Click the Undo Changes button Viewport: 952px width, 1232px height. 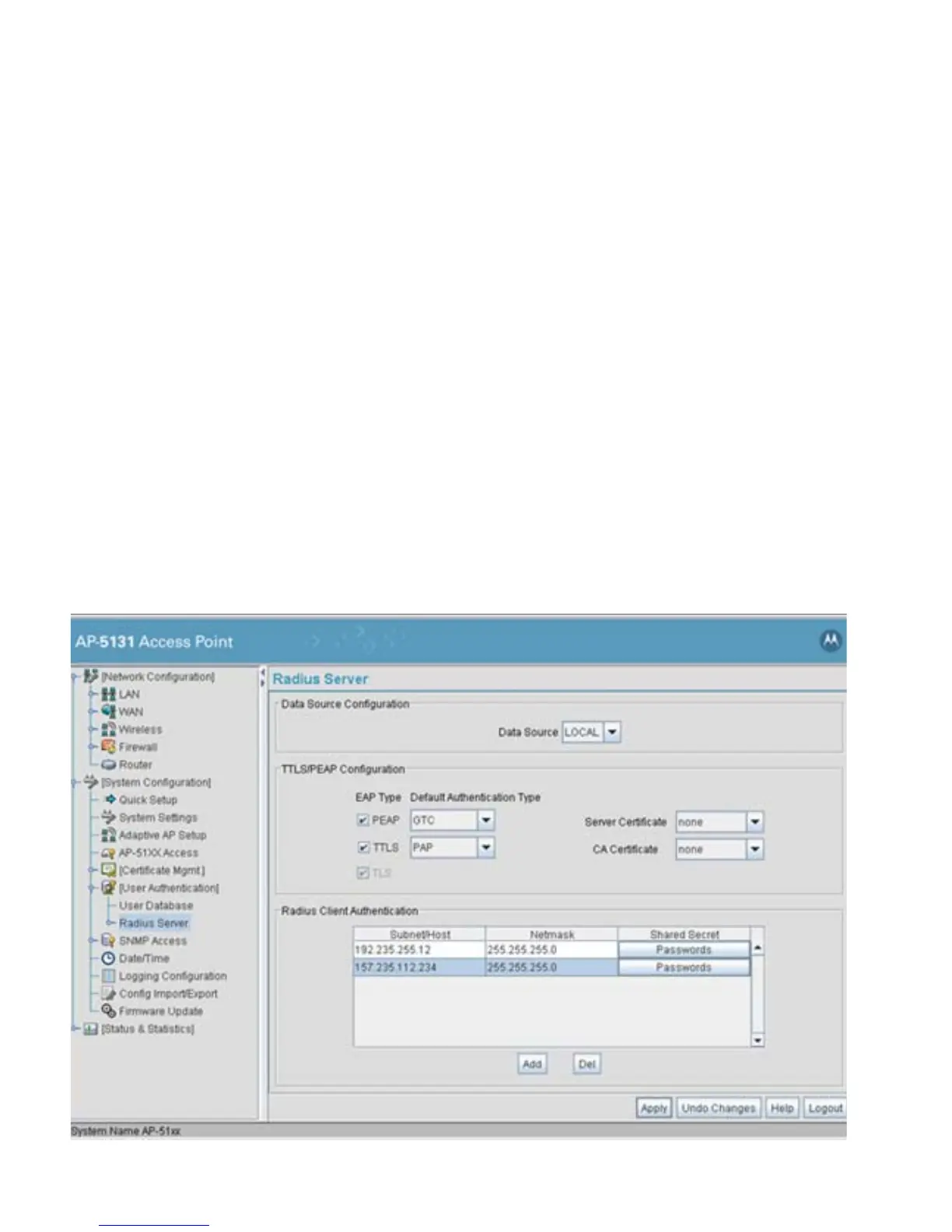(718, 1108)
